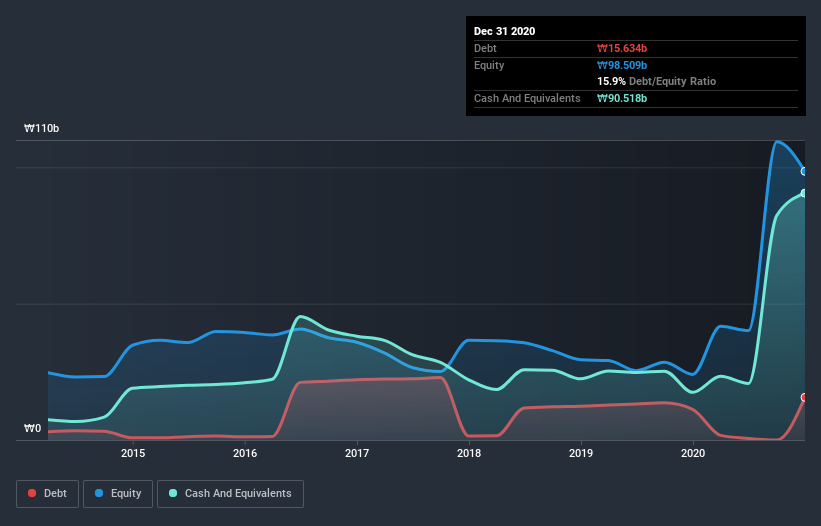Click the 15.9% Debt/Equity Ratio text

pos(657,81)
